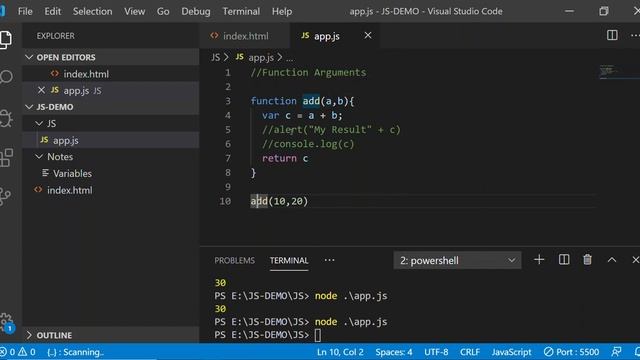
Task: Click the feedback icon in status bar
Action: click(x=616, y=352)
